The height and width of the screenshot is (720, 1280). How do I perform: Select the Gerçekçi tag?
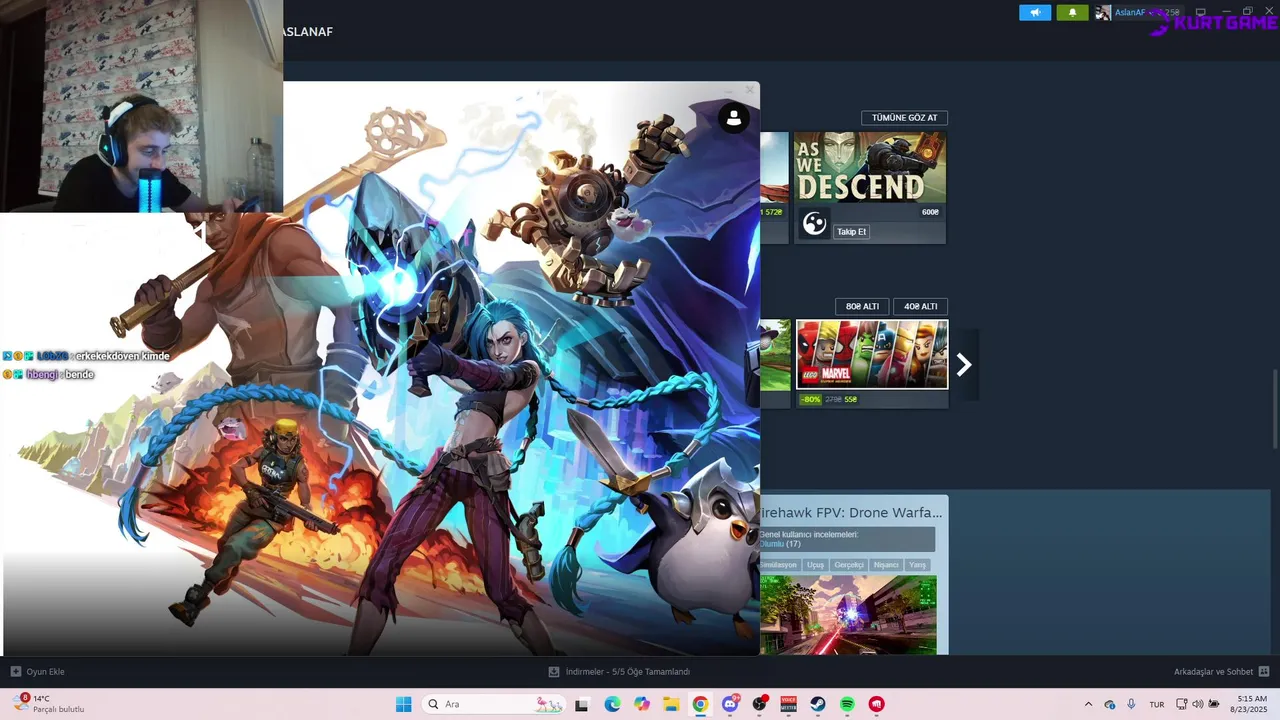pyautogui.click(x=849, y=565)
